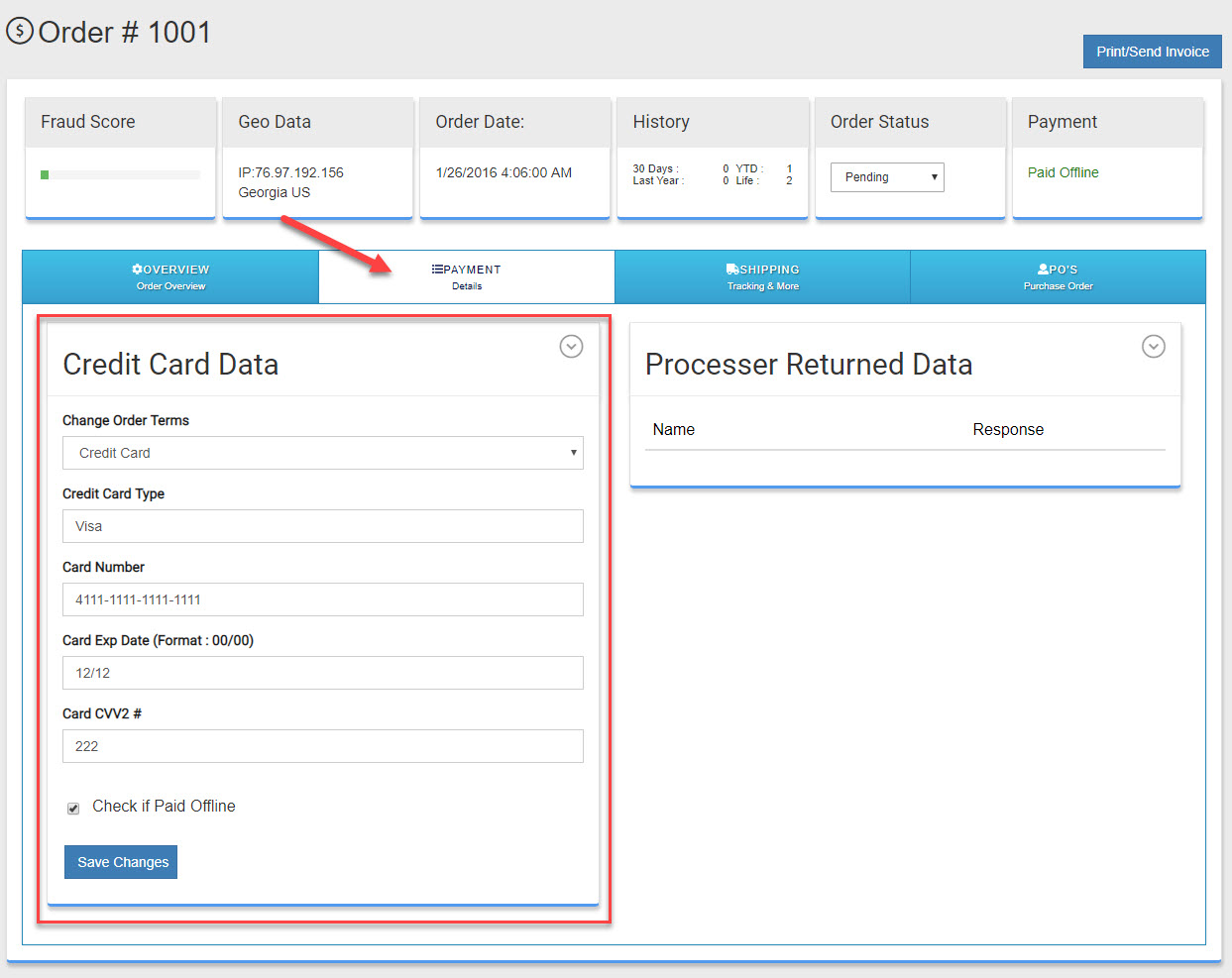The height and width of the screenshot is (978, 1232).
Task: Click the dollar sign order icon
Action: pos(20,32)
